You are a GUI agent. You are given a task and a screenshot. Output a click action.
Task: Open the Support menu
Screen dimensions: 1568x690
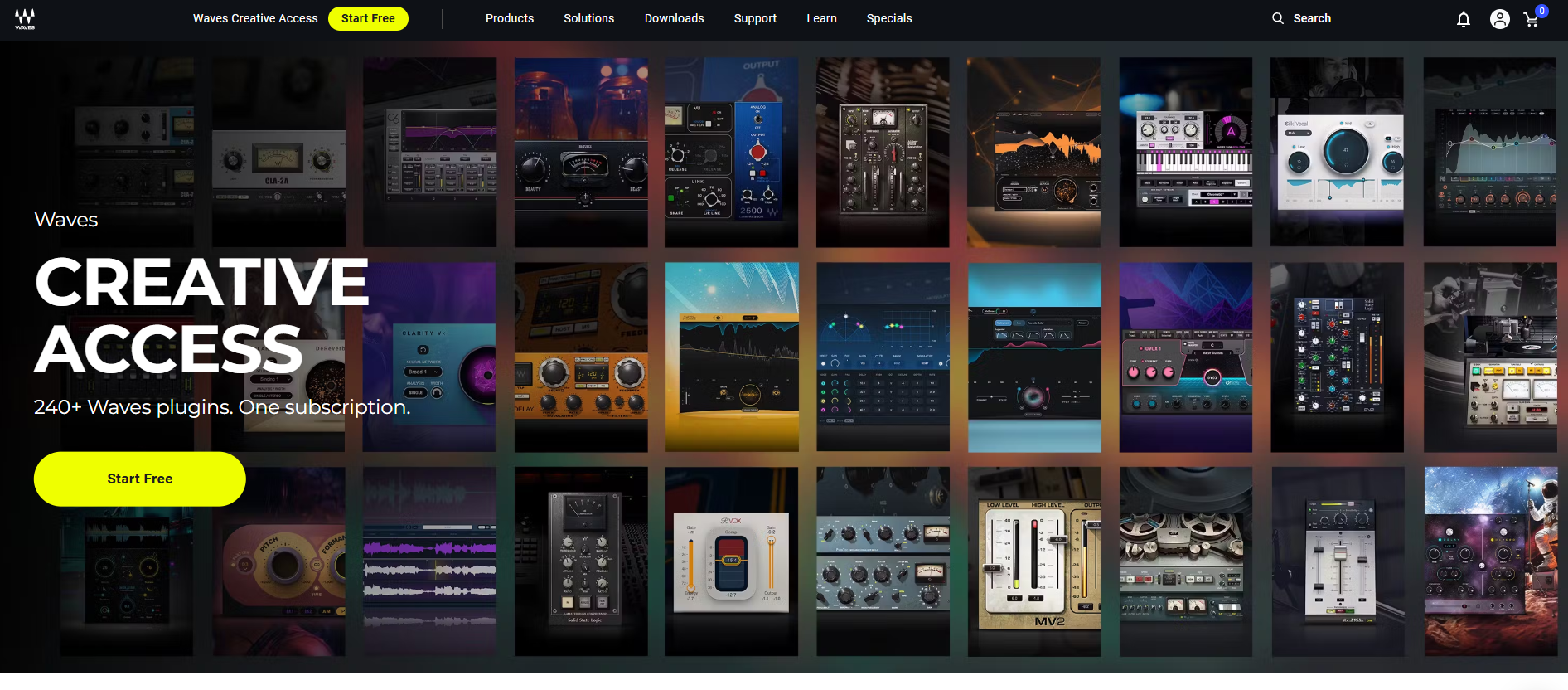pos(755,18)
